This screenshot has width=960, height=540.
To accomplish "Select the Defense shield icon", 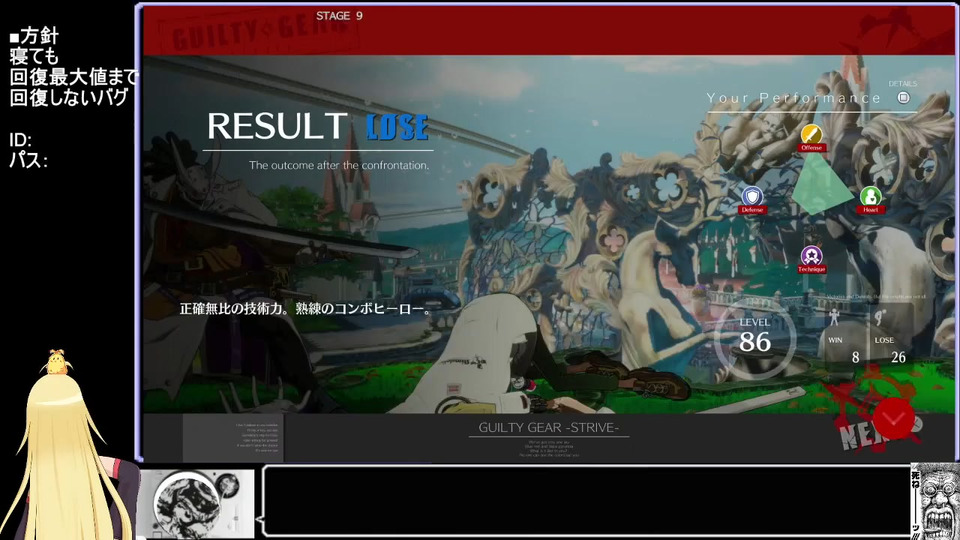I will [x=752, y=197].
